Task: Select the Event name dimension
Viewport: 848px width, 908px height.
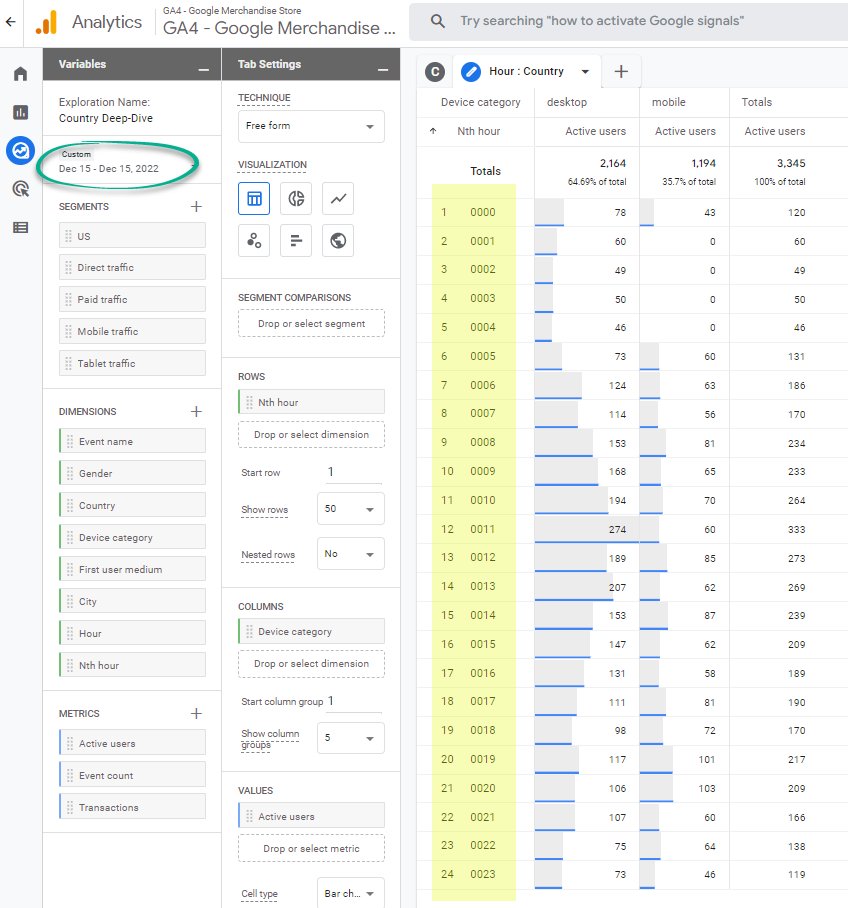Action: click(x=132, y=441)
